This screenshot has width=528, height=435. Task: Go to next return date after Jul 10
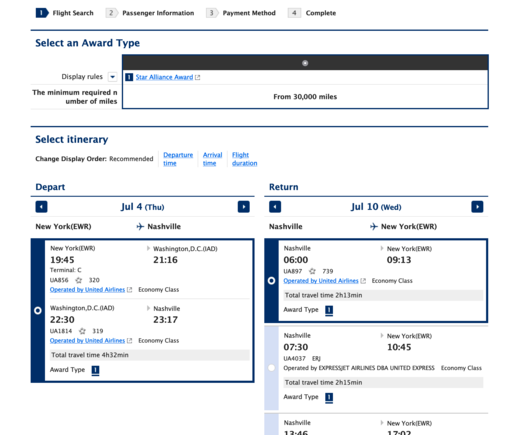[477, 207]
